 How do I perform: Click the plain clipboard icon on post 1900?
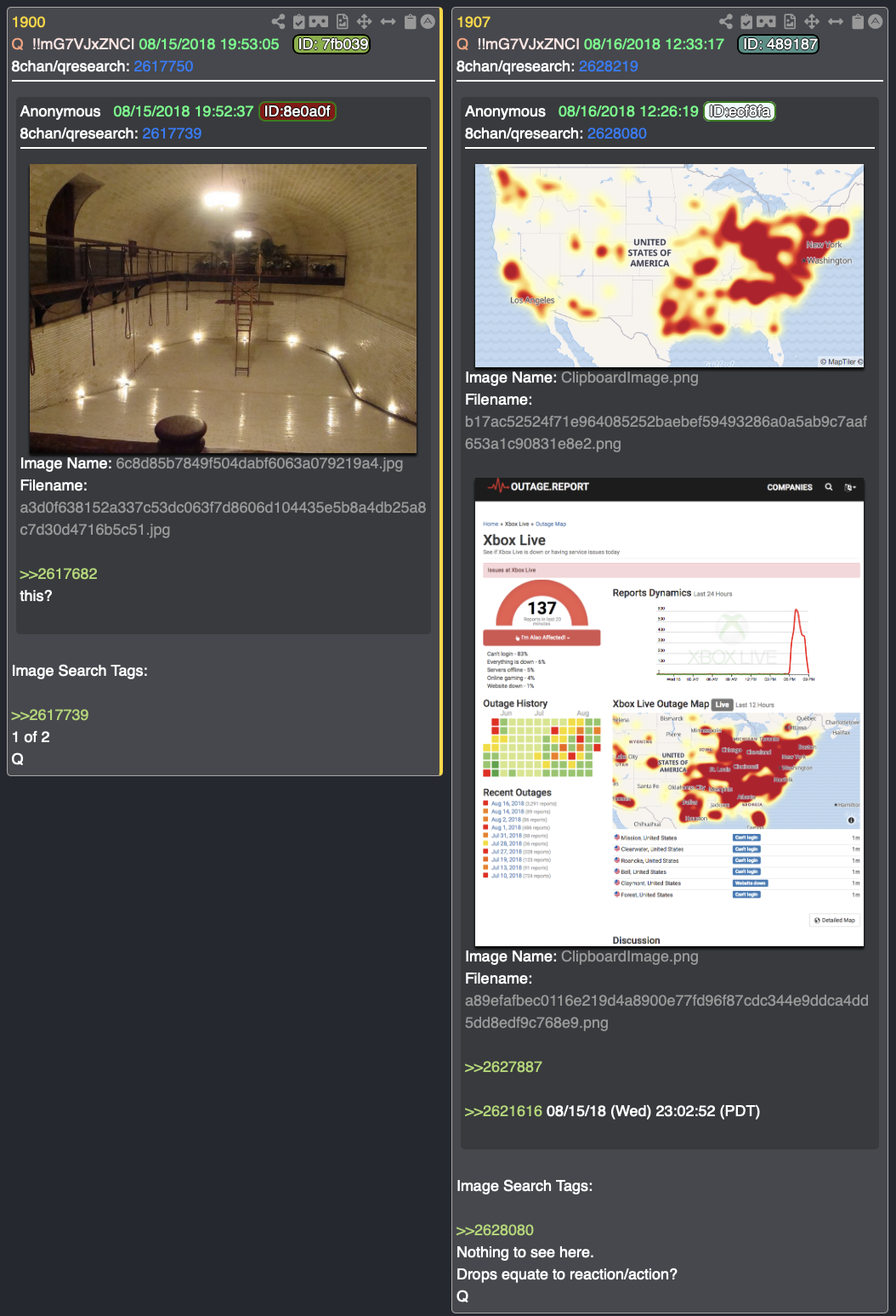(x=410, y=21)
